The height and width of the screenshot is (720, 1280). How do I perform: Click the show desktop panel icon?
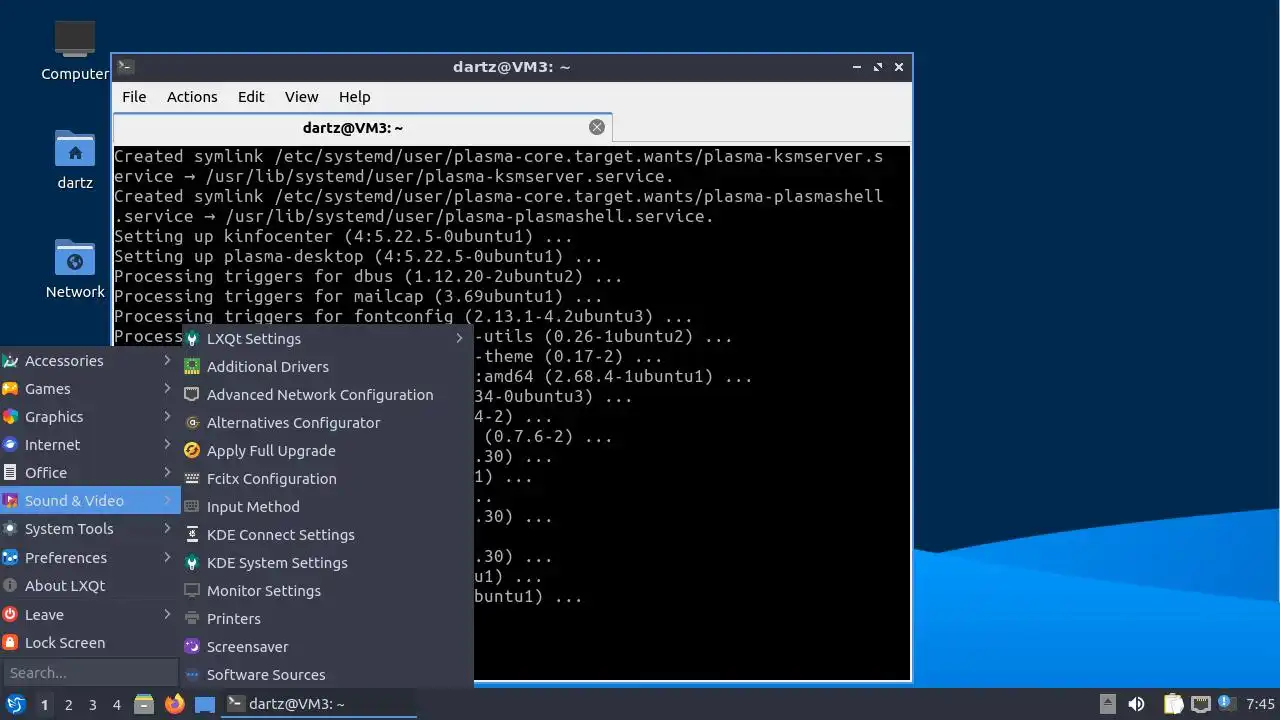tap(205, 704)
